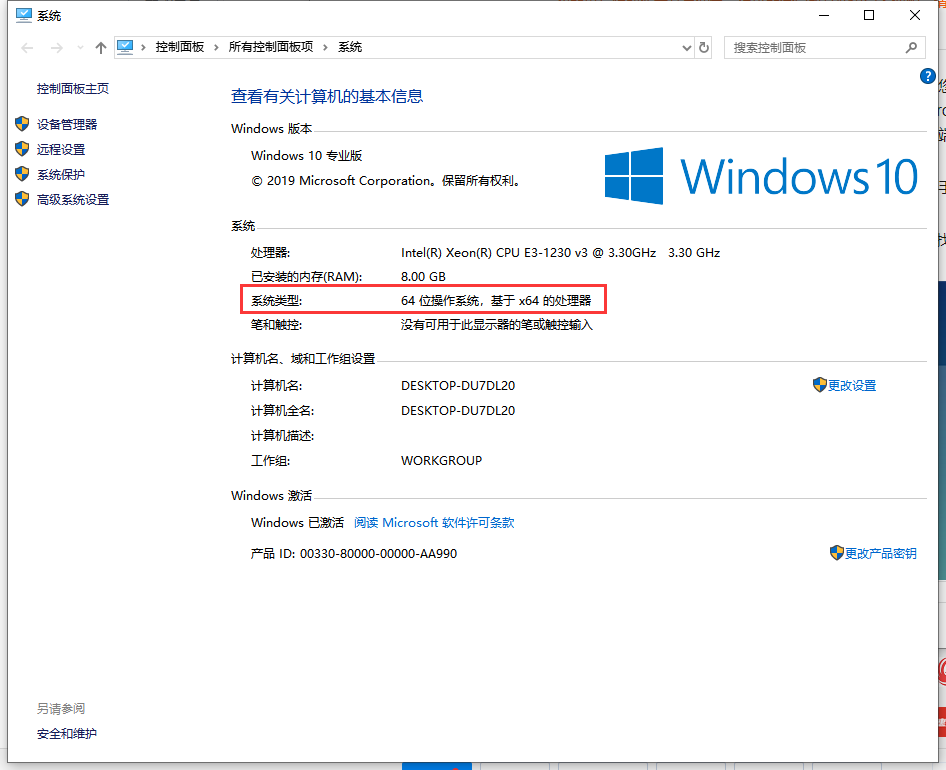Viewport: 946px width, 770px height.
Task: Open 高级系统设置 link
Action: 73,199
